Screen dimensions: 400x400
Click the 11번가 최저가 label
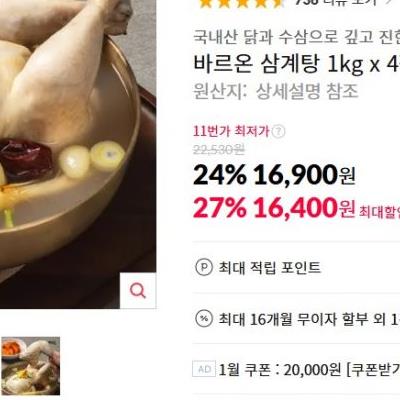pos(231,131)
